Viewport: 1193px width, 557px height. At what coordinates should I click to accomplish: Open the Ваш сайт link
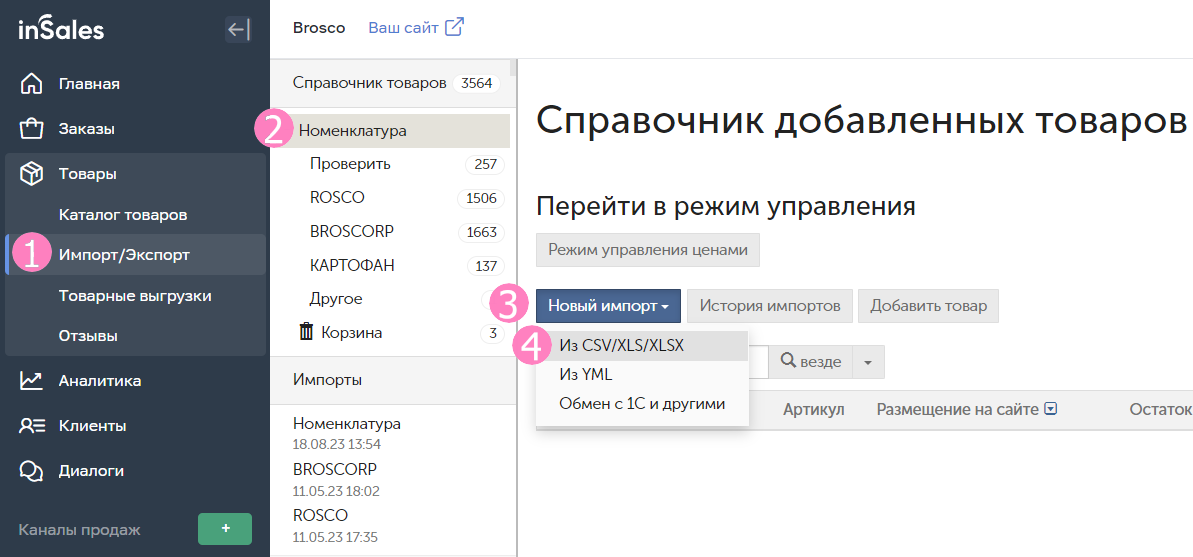click(403, 28)
